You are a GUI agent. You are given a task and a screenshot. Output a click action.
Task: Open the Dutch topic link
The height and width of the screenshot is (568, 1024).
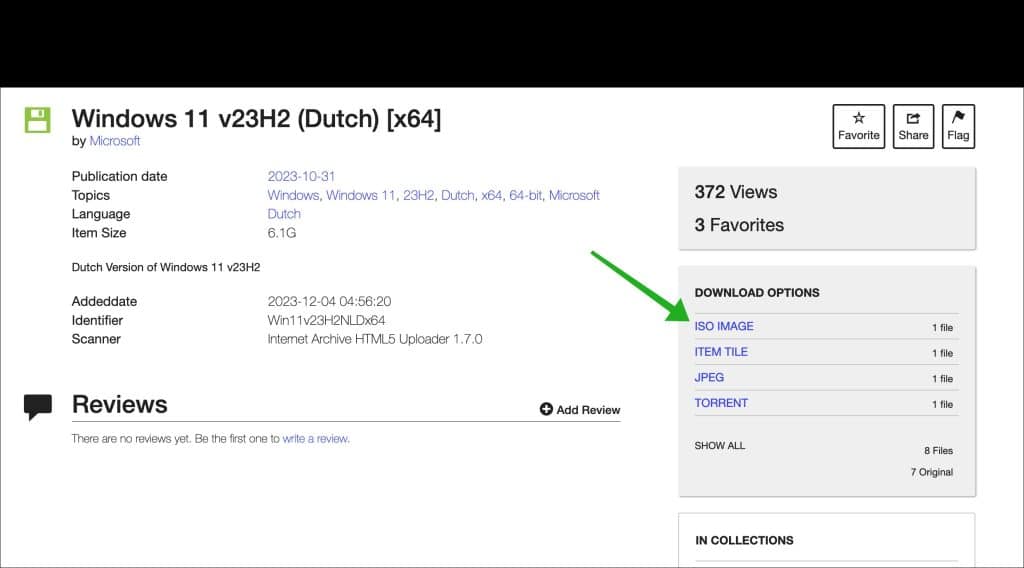458,195
